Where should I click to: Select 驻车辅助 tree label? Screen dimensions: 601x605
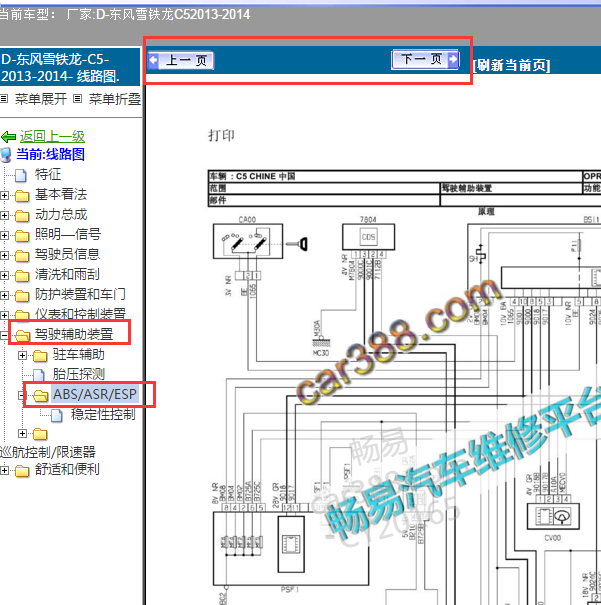point(79,354)
